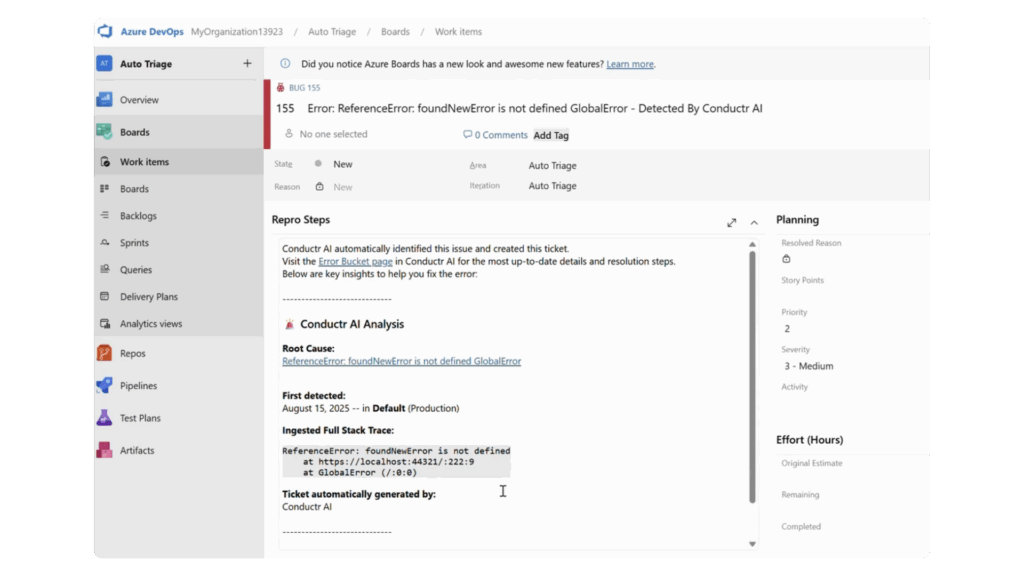Open Repos from the sidebar
The width and height of the screenshot is (1024, 576).
pos(132,353)
